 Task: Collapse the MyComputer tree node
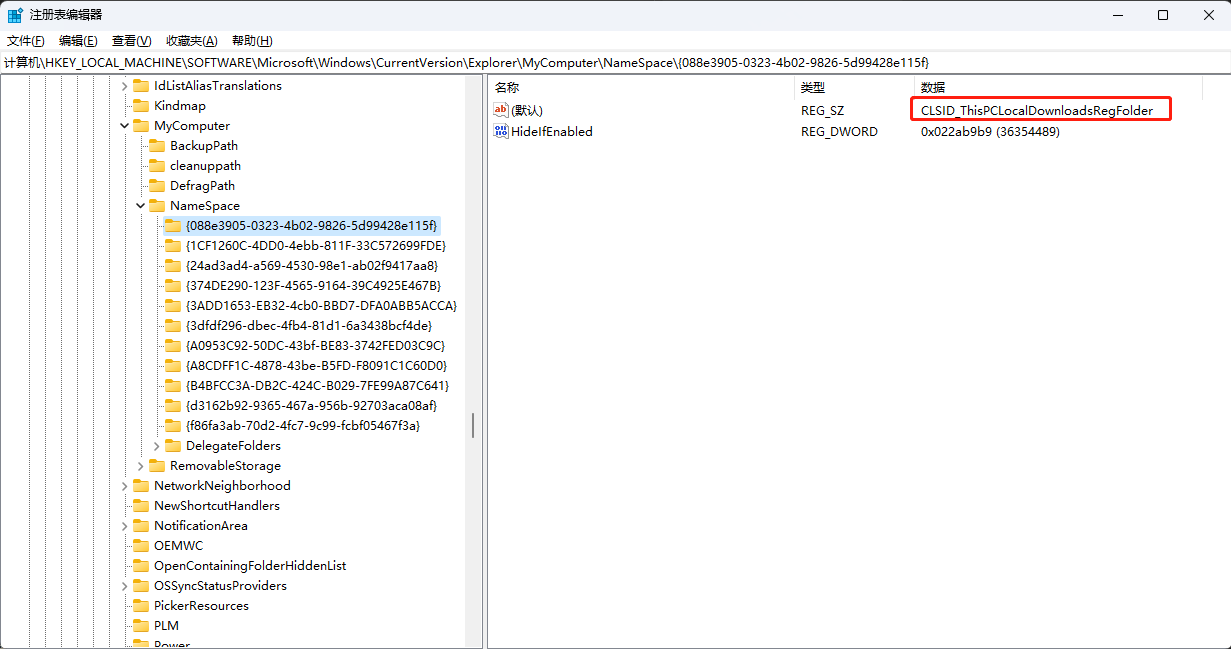(x=125, y=126)
